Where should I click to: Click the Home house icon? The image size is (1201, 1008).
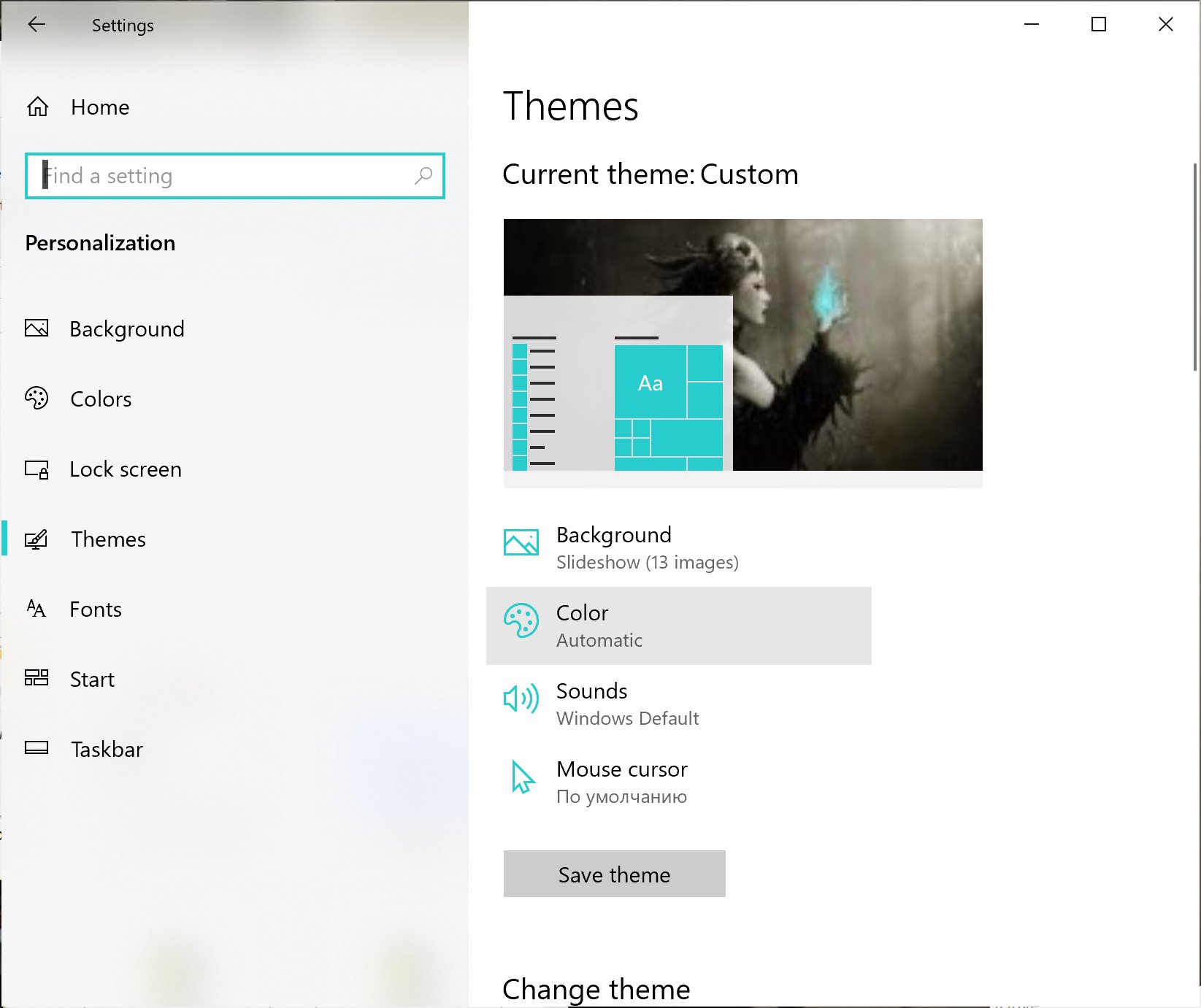coord(38,107)
